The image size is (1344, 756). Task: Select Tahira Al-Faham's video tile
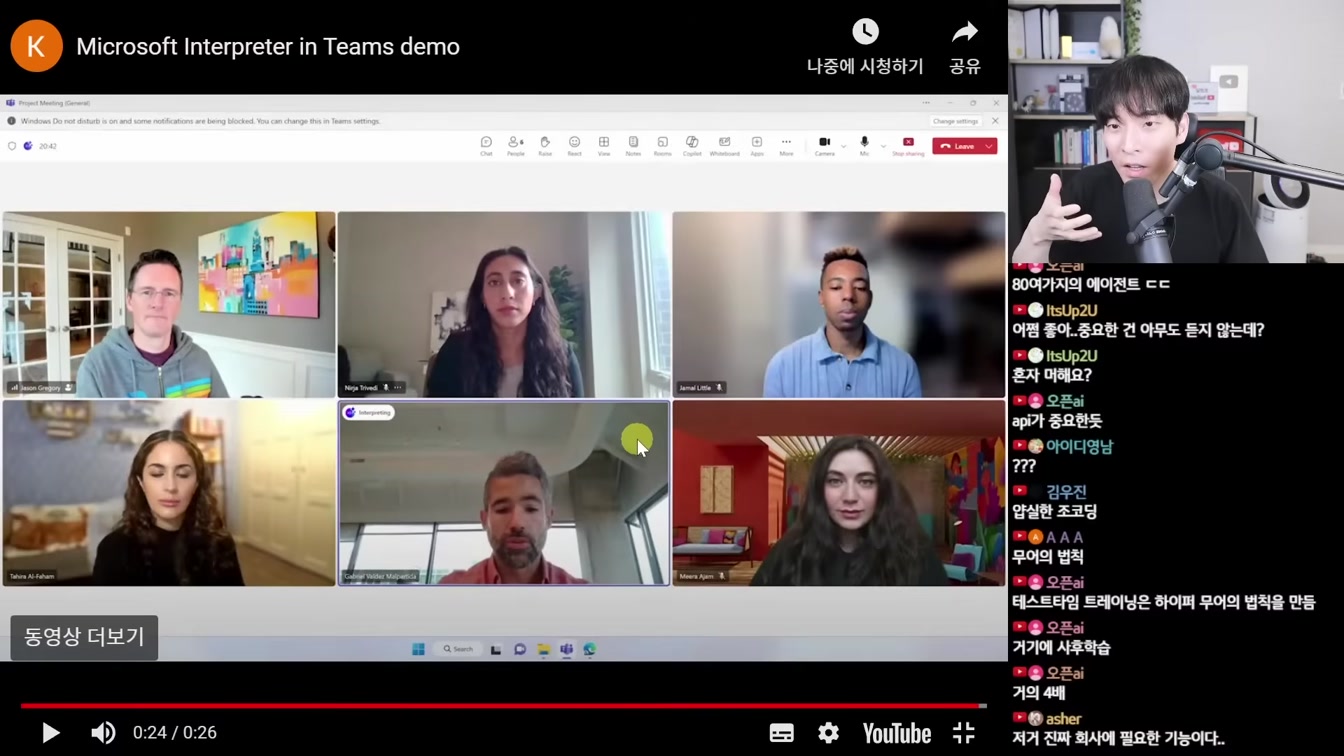pyautogui.click(x=169, y=493)
